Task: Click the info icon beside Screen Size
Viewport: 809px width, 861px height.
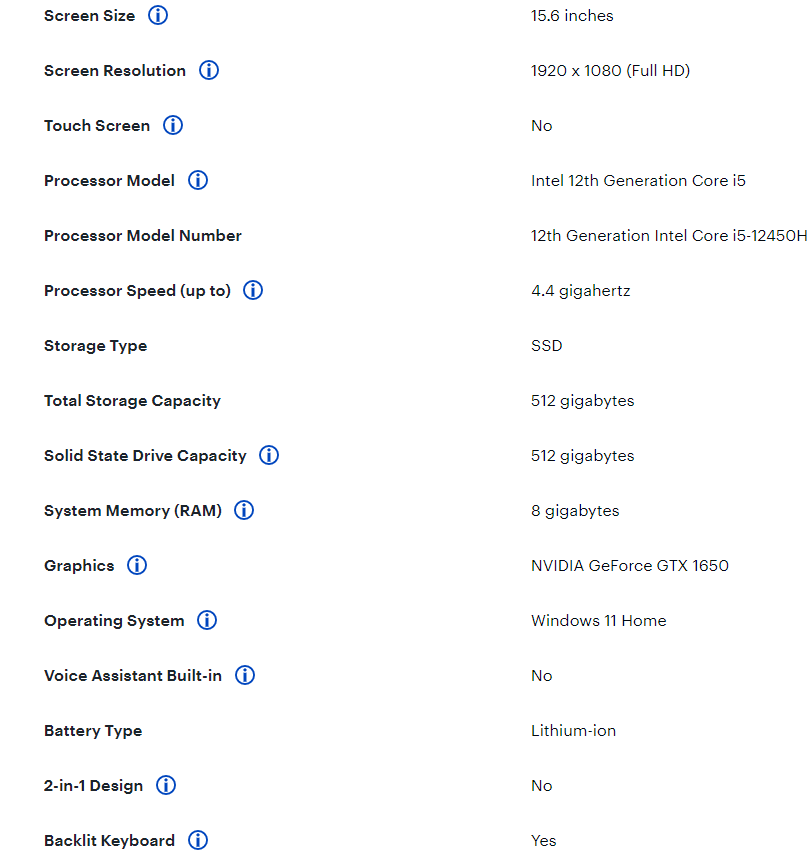Action: [x=158, y=16]
